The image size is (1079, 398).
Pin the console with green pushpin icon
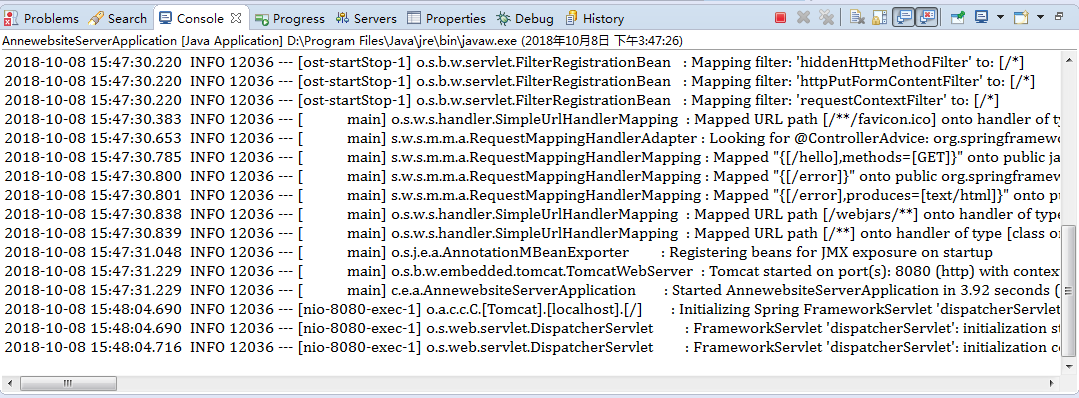coord(958,18)
